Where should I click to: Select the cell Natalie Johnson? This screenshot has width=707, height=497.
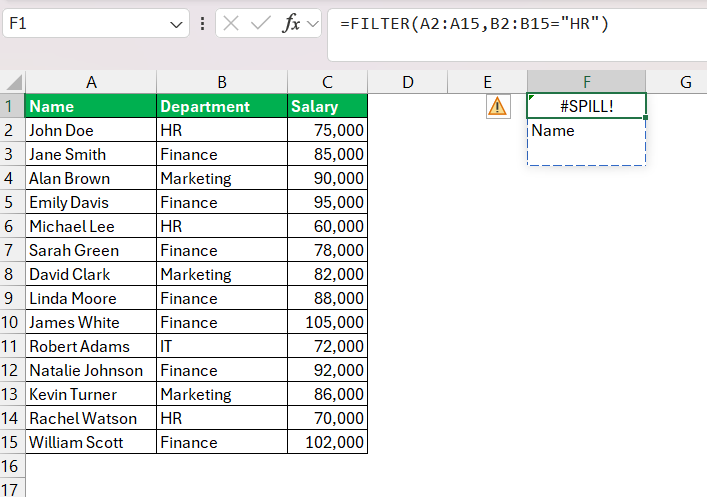coord(91,370)
